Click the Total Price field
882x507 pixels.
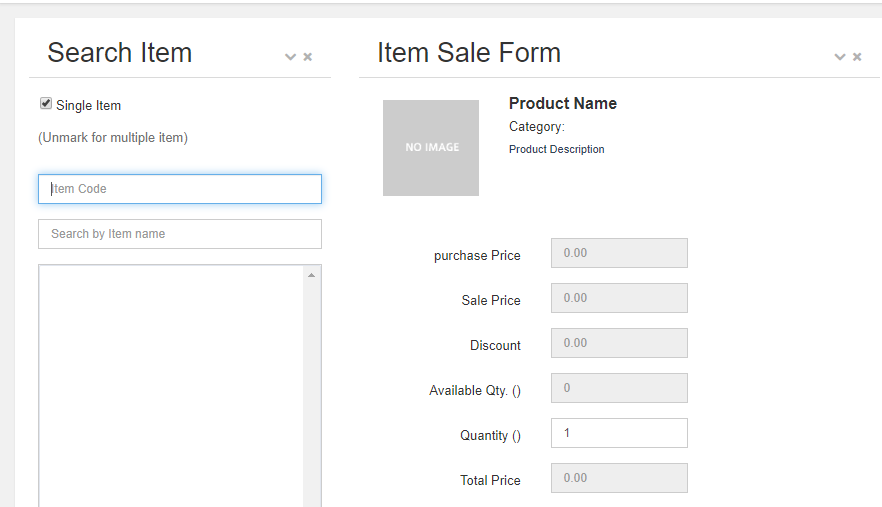tap(619, 478)
